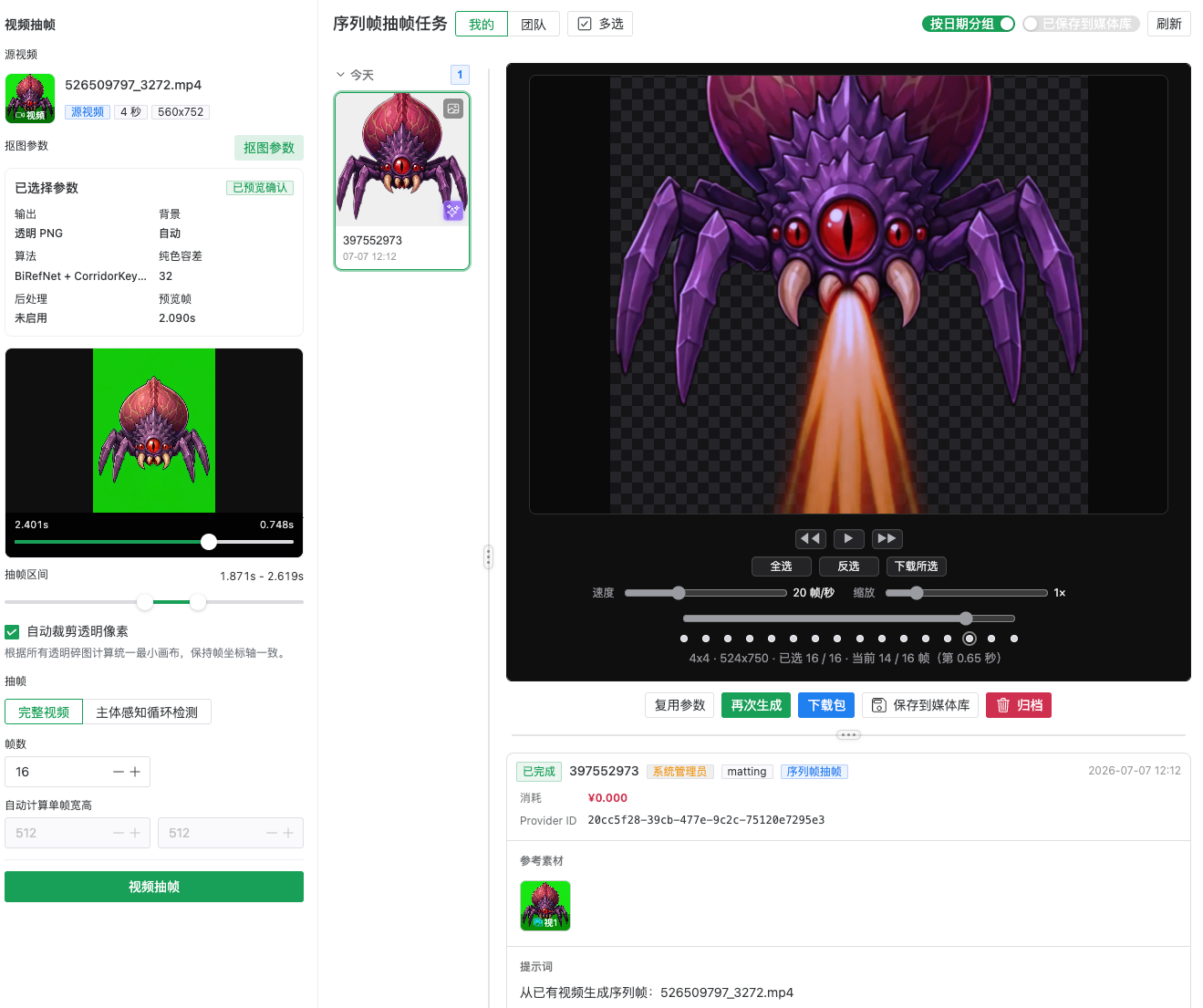The image size is (1203, 1008).
Task: Click the panel divider handle with the dots
Action: coord(489,556)
